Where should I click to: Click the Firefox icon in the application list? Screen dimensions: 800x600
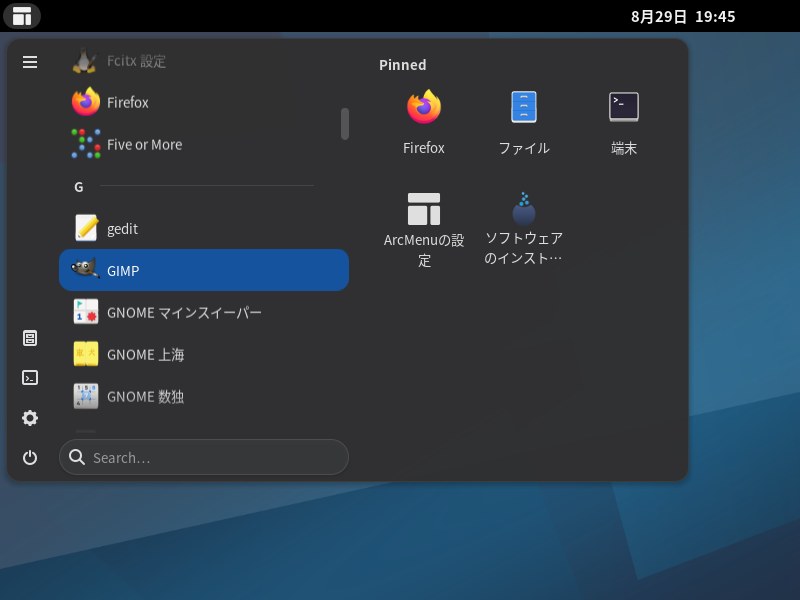(x=86, y=102)
